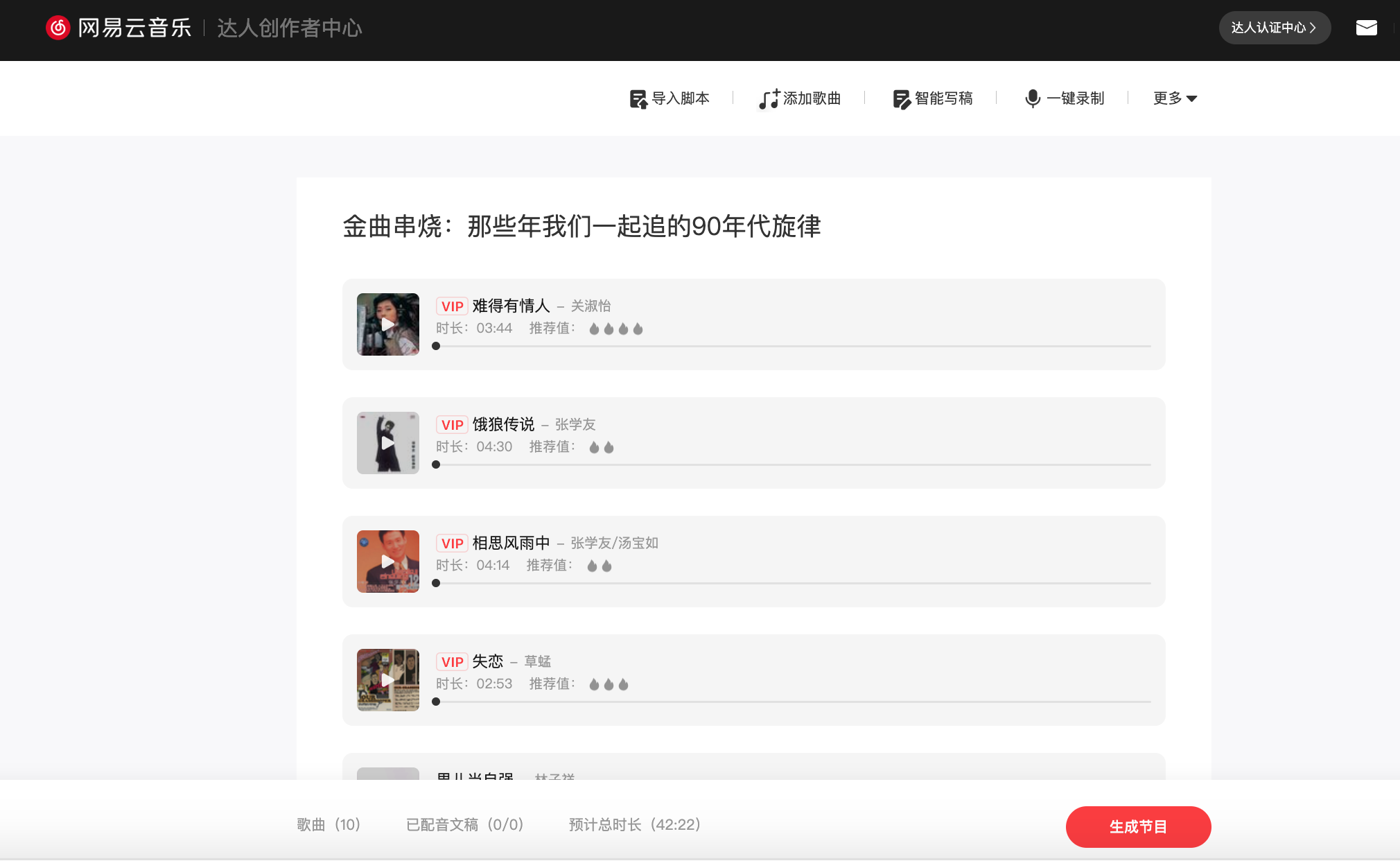This screenshot has width=1400, height=861.
Task: Click the 智能写稿 smart writing icon
Action: click(901, 99)
